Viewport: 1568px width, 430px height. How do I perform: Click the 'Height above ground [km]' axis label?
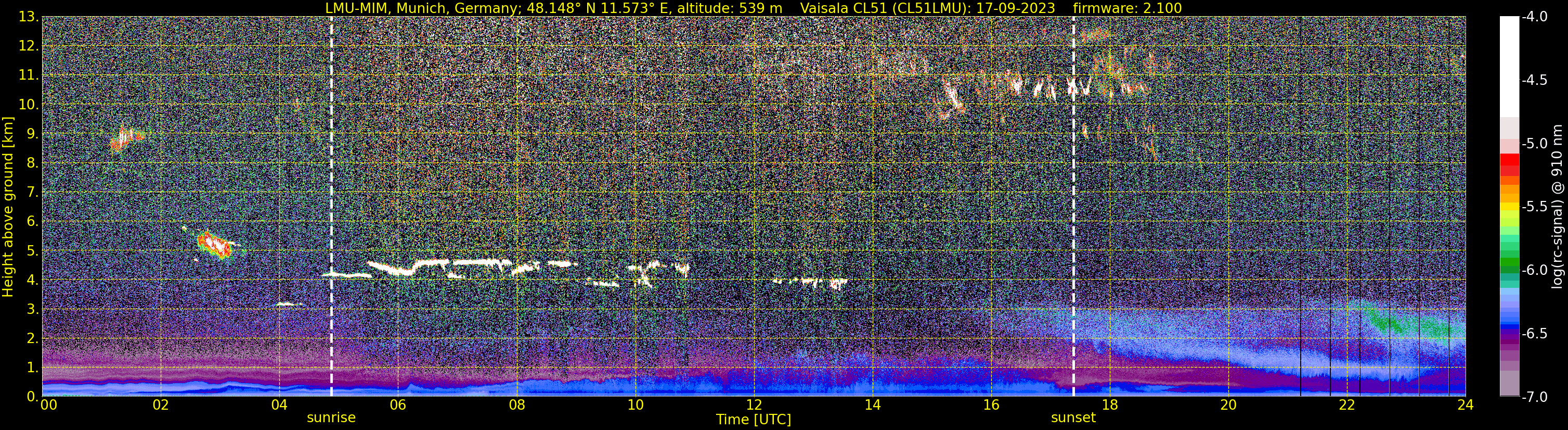tap(8, 207)
